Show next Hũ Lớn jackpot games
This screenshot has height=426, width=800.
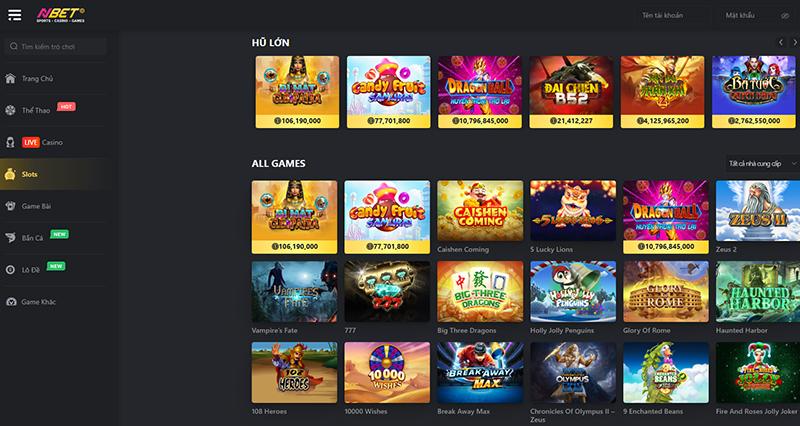tap(794, 42)
